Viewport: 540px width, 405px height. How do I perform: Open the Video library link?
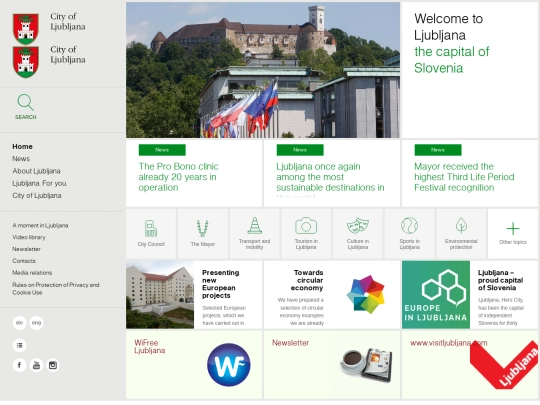(29, 237)
